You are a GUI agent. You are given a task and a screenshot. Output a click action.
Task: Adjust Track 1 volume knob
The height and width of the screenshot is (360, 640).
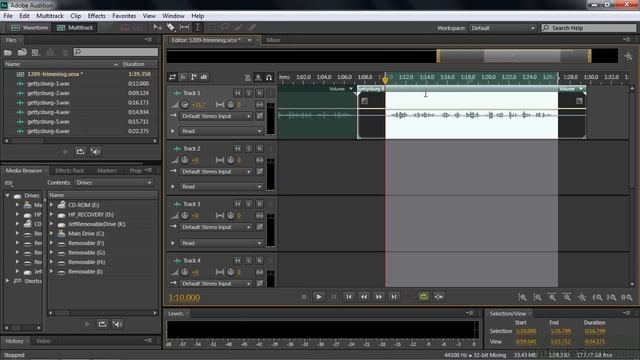tap(184, 105)
